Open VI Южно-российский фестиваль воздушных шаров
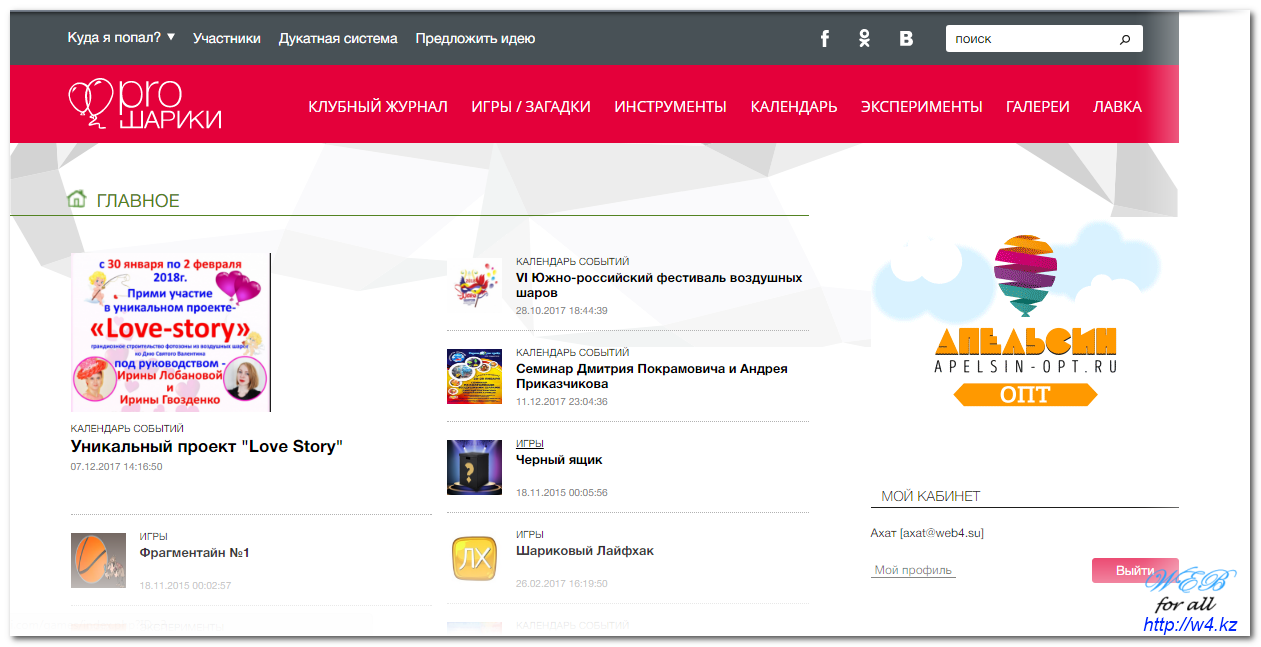 click(659, 285)
